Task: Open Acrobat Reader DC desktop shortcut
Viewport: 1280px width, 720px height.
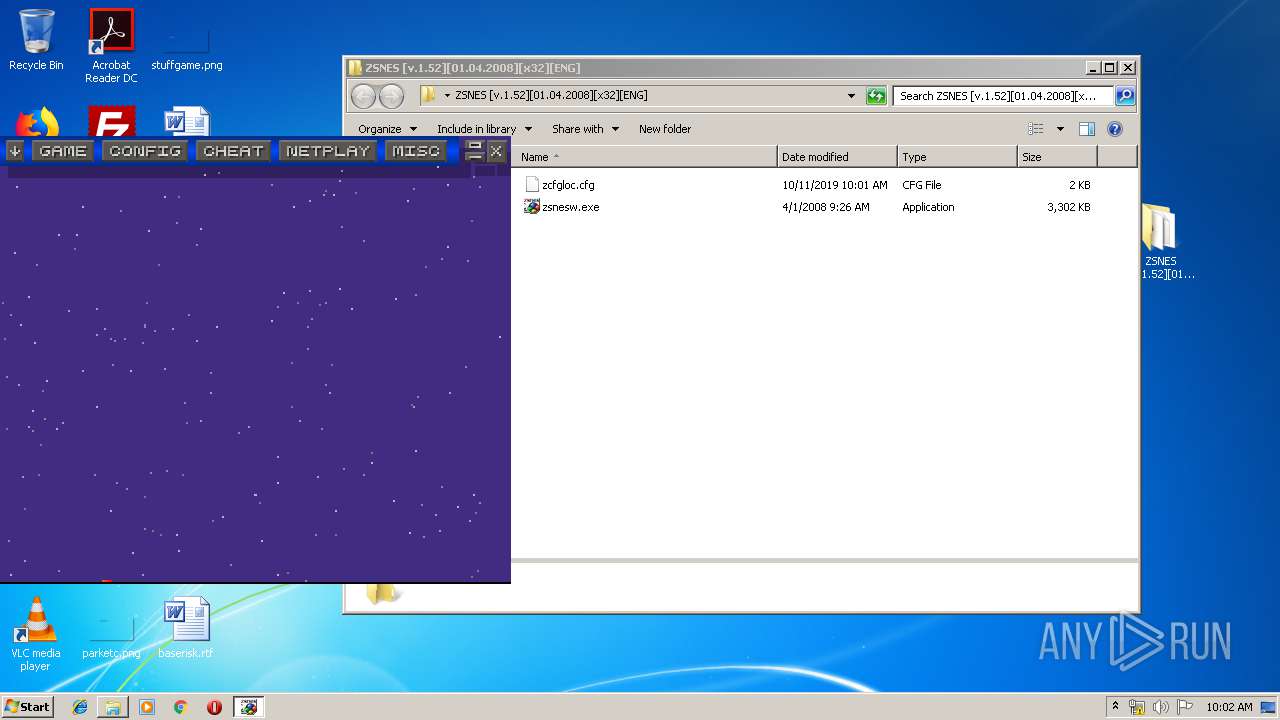Action: [x=111, y=46]
